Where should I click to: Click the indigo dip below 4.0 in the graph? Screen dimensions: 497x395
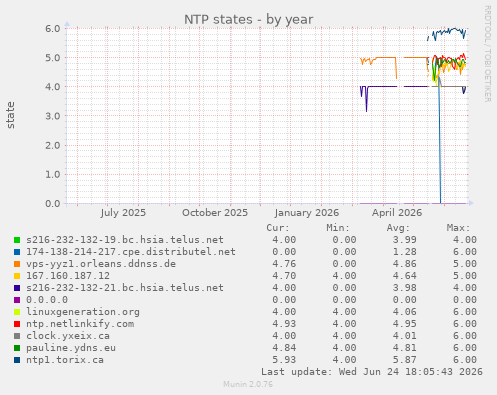[366, 99]
